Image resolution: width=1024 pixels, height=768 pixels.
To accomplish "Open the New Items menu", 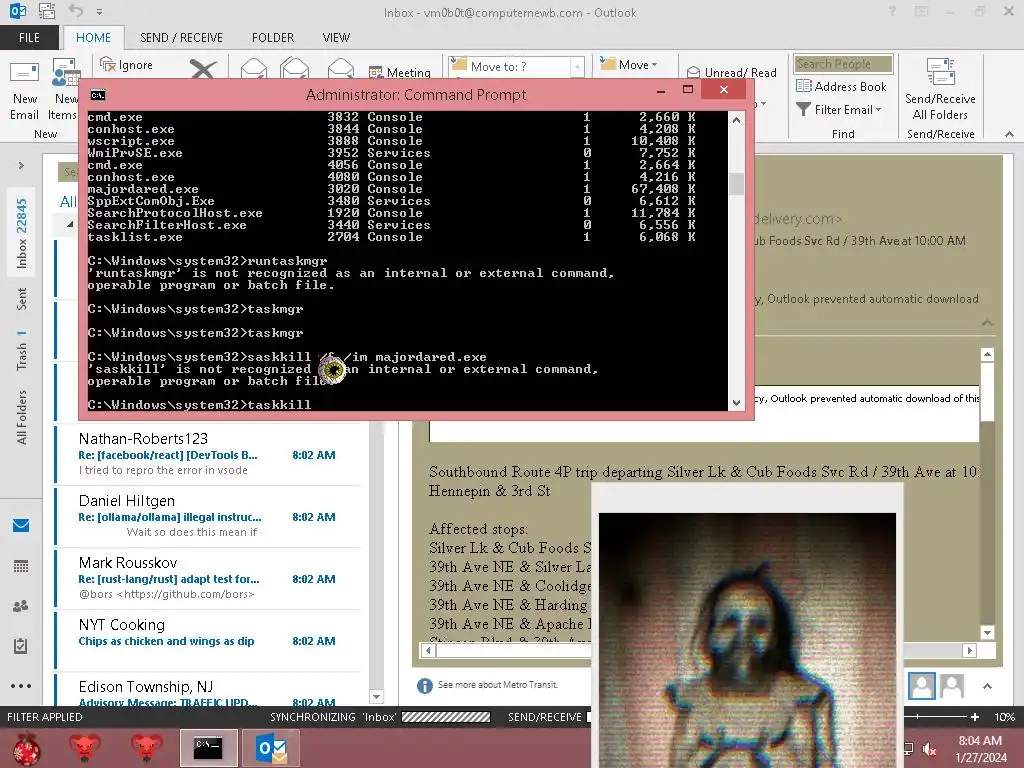I will [x=64, y=90].
